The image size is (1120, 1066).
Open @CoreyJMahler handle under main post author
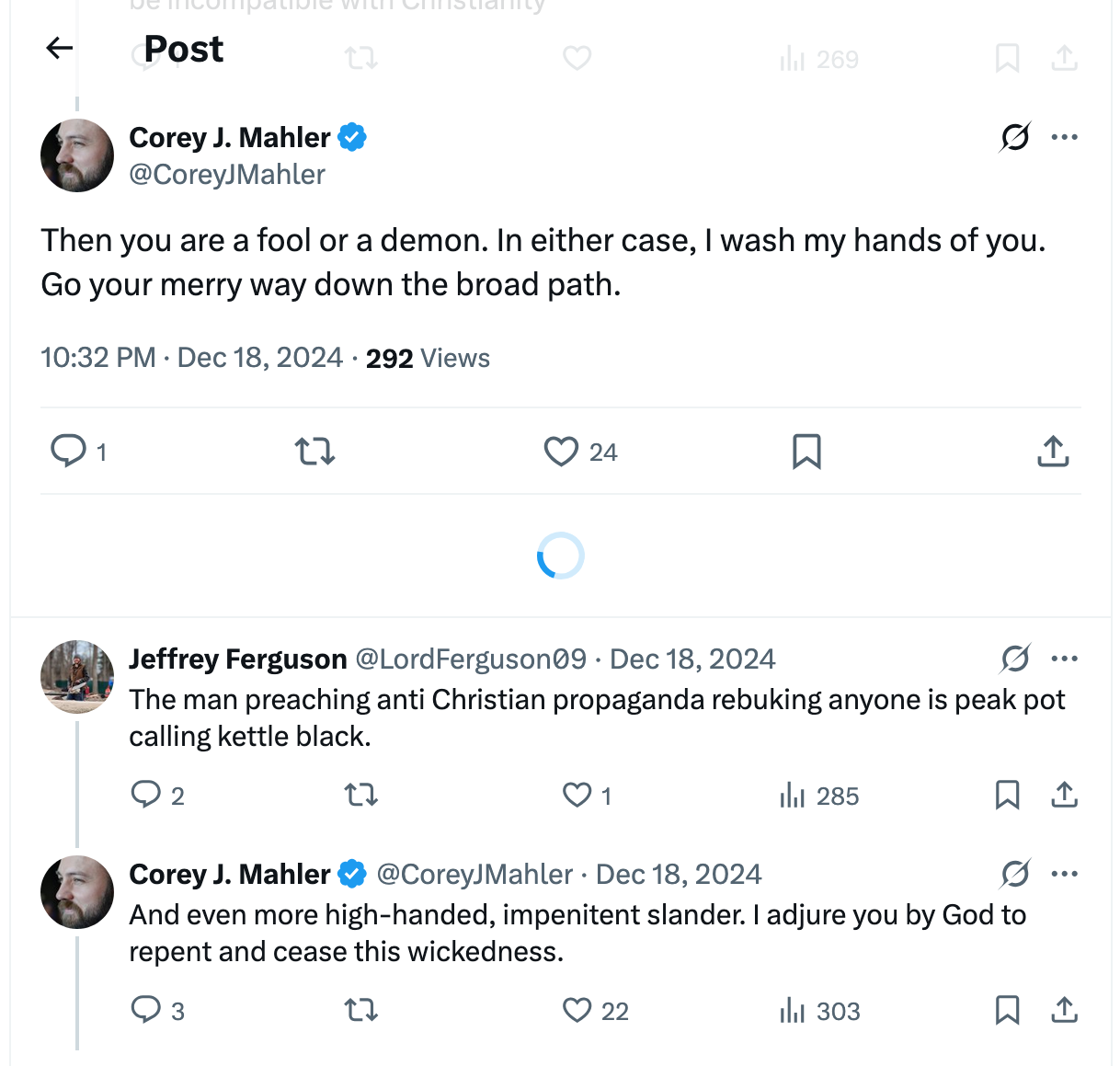(x=227, y=175)
